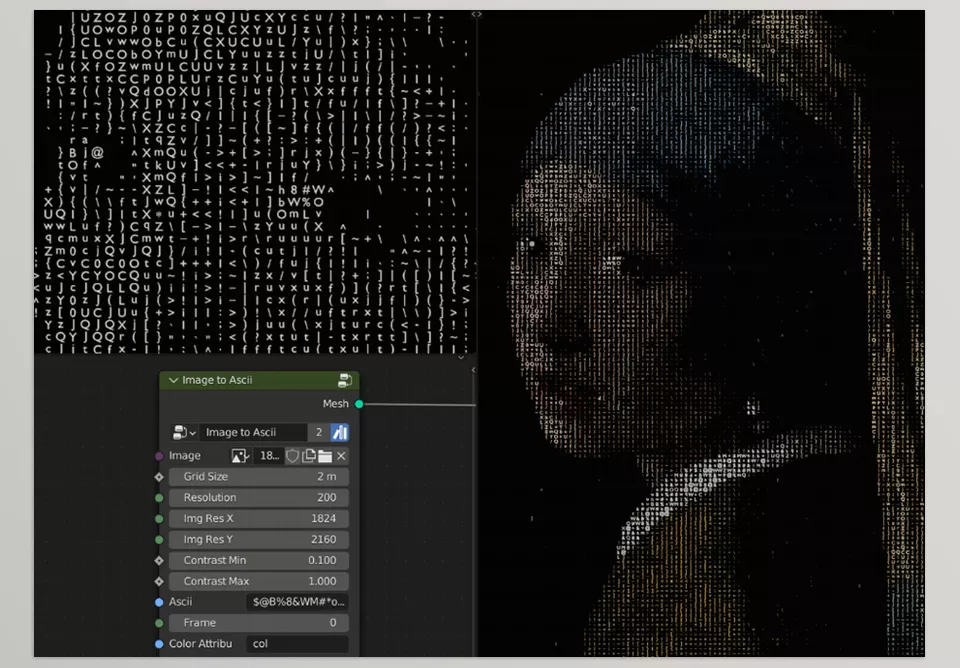Click the Img Res Y socket
960x668 pixels.
pyautogui.click(x=159, y=540)
